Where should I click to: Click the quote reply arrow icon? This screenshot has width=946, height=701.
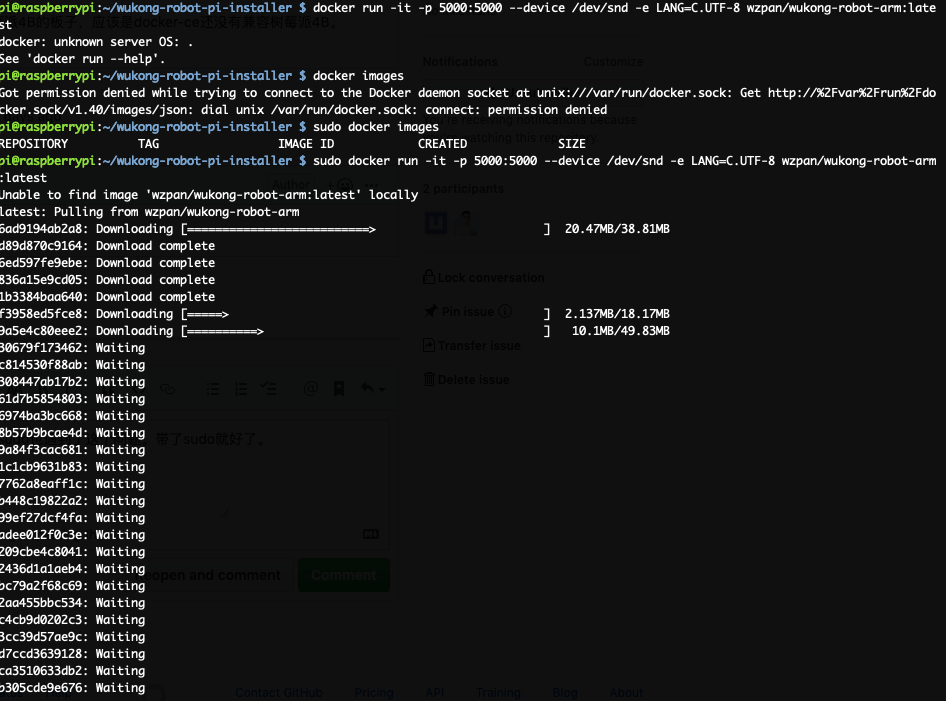click(368, 388)
